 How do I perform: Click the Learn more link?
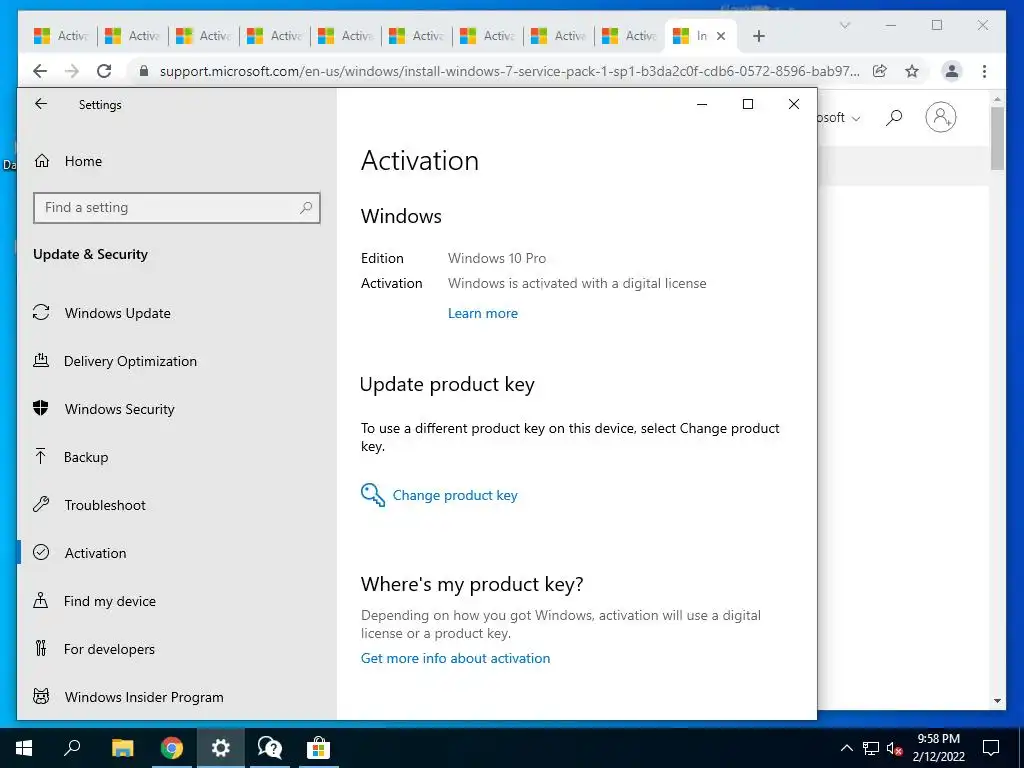[x=483, y=313]
